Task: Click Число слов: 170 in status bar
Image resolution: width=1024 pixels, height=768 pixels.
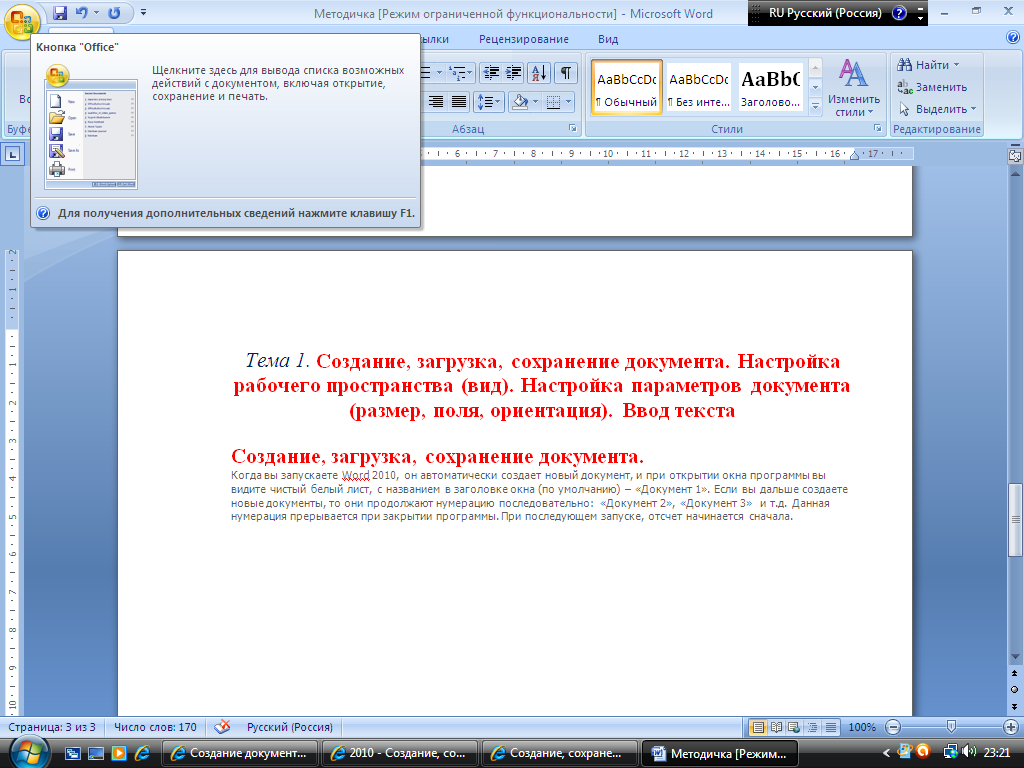Action: pyautogui.click(x=155, y=727)
